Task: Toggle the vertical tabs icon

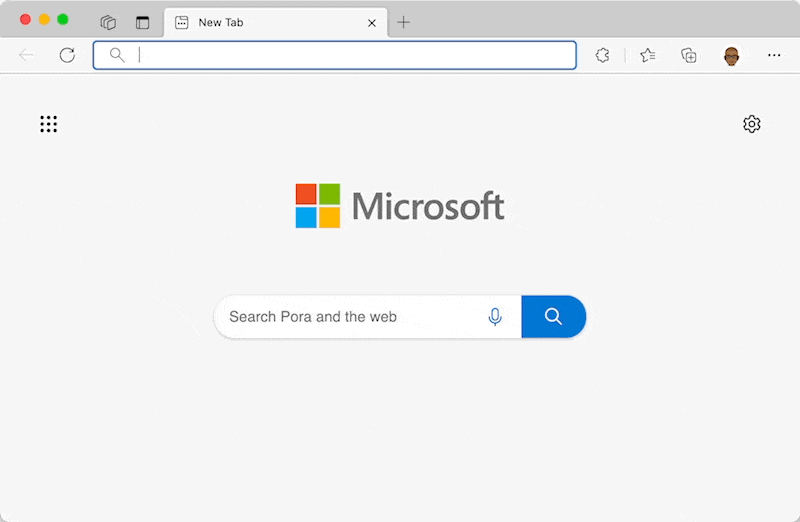Action: pos(142,22)
